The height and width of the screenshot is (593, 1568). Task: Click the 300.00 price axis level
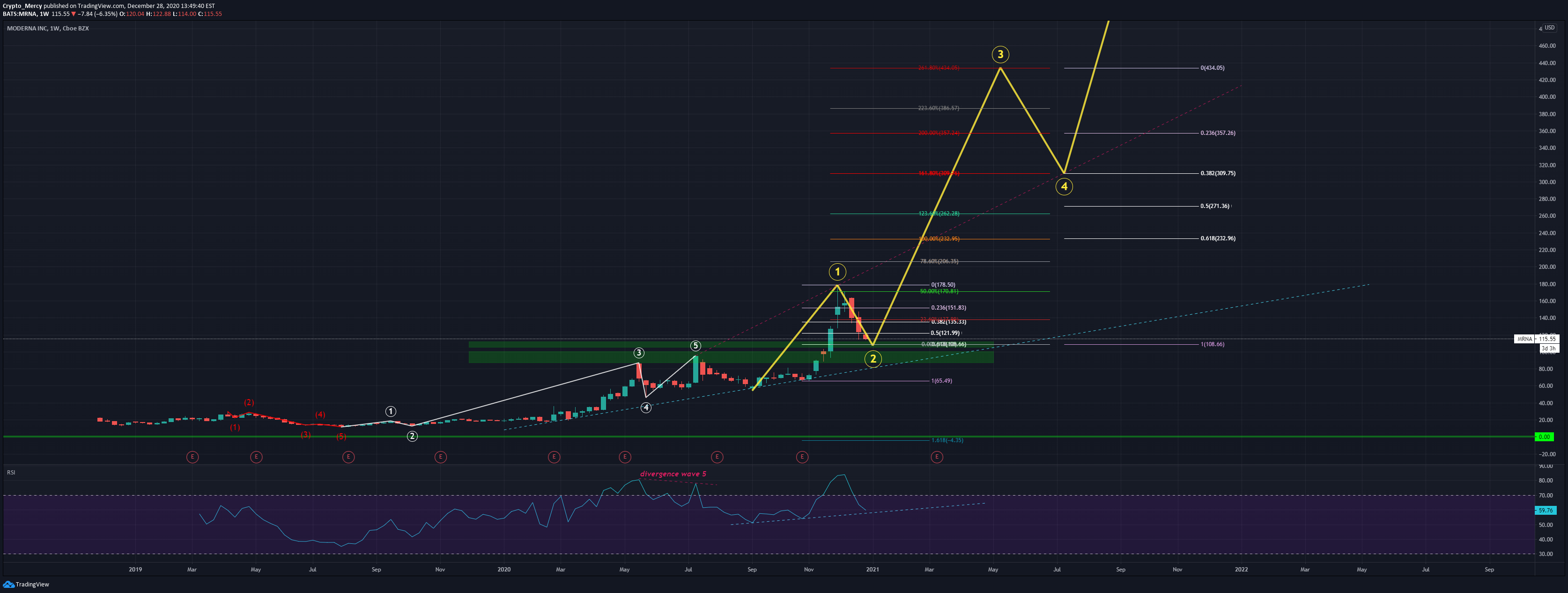pyautogui.click(x=1547, y=182)
